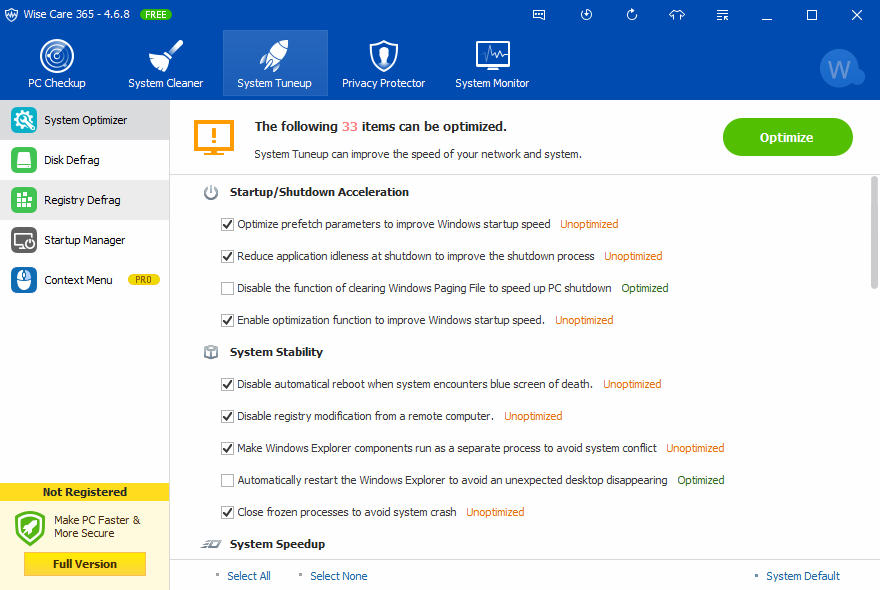Click the feedback message icon in title bar
This screenshot has height=590, width=880.
539,15
